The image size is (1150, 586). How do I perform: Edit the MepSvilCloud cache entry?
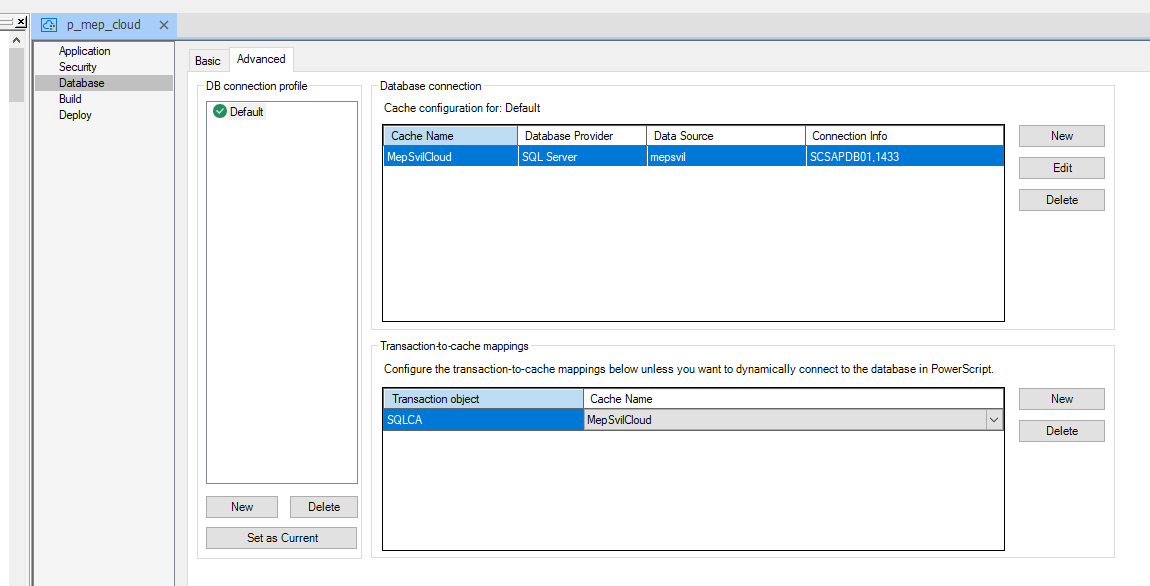(1061, 168)
